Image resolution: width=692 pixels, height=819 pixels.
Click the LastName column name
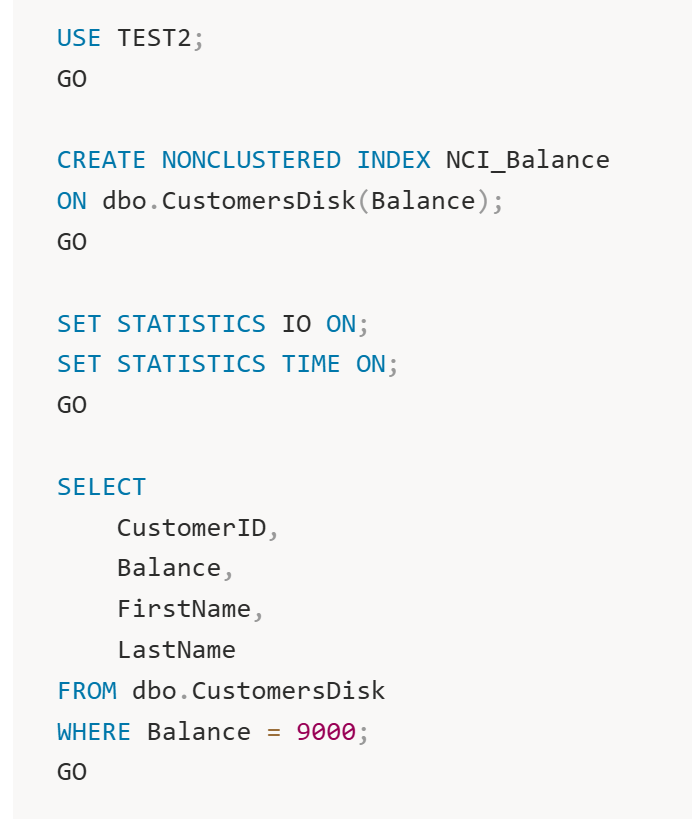click(x=177, y=650)
